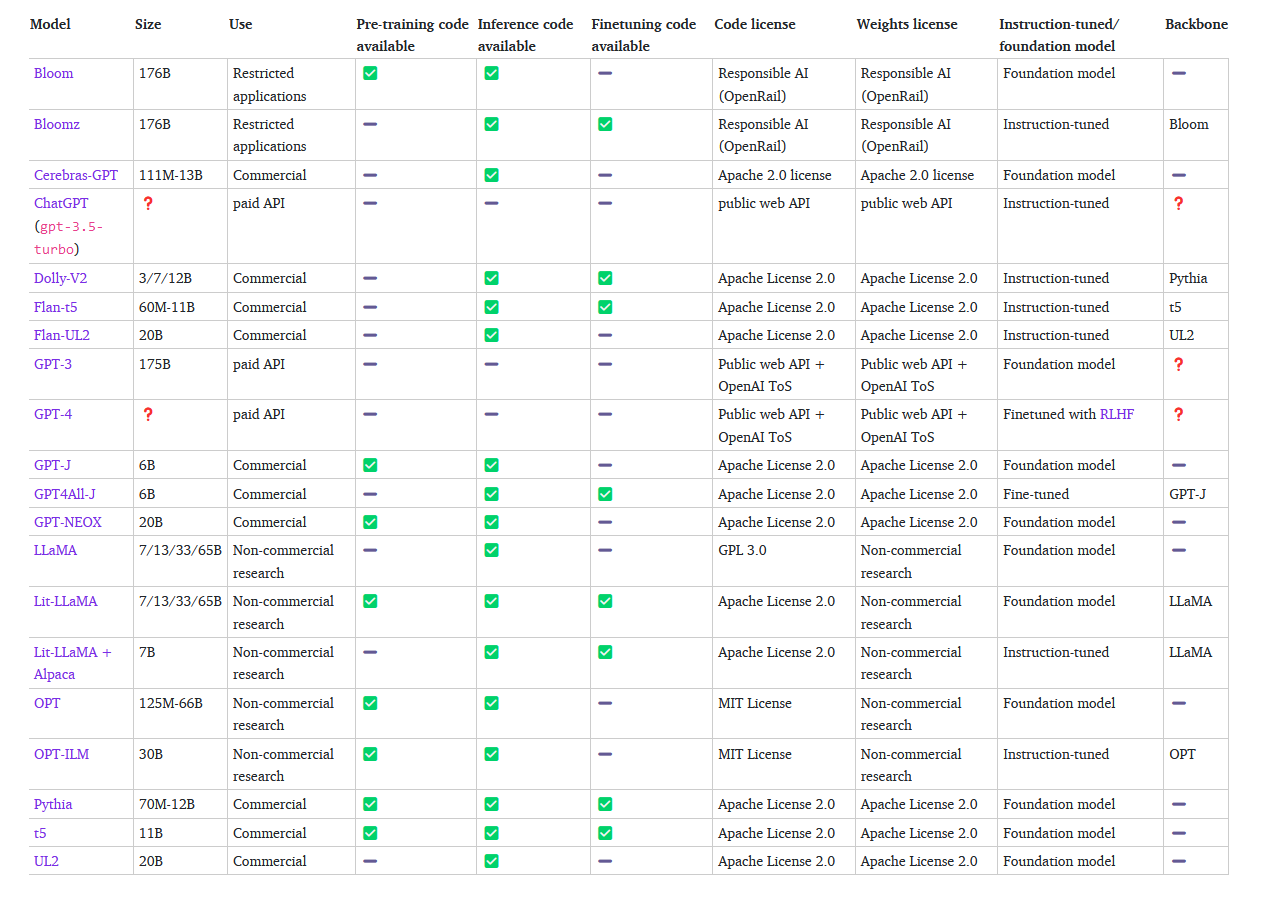Image resolution: width=1277 pixels, height=915 pixels.
Task: Select the OPT-ILM finetuning code dash
Action: click(605, 754)
